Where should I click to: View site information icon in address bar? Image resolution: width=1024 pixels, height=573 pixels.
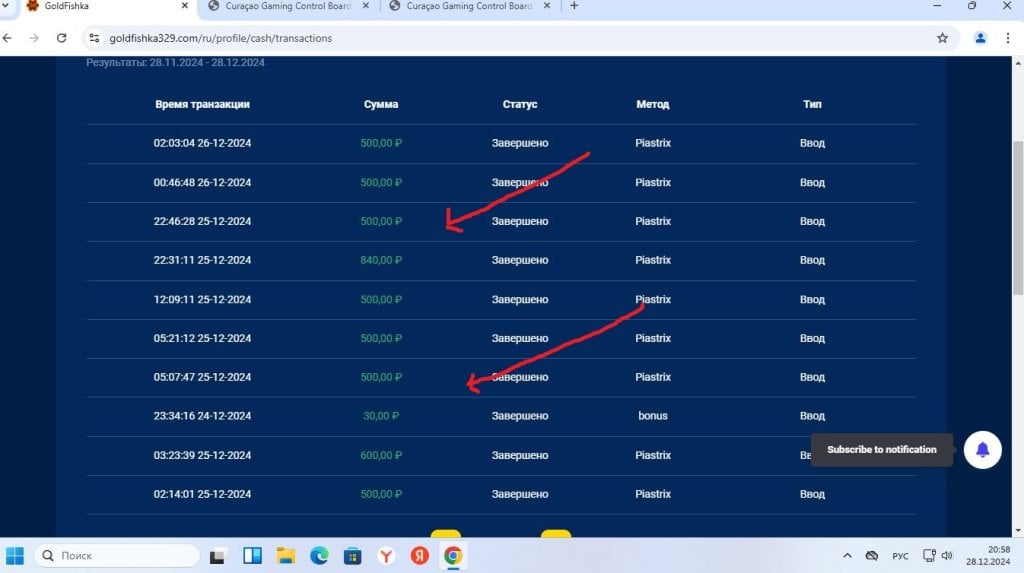(94, 38)
